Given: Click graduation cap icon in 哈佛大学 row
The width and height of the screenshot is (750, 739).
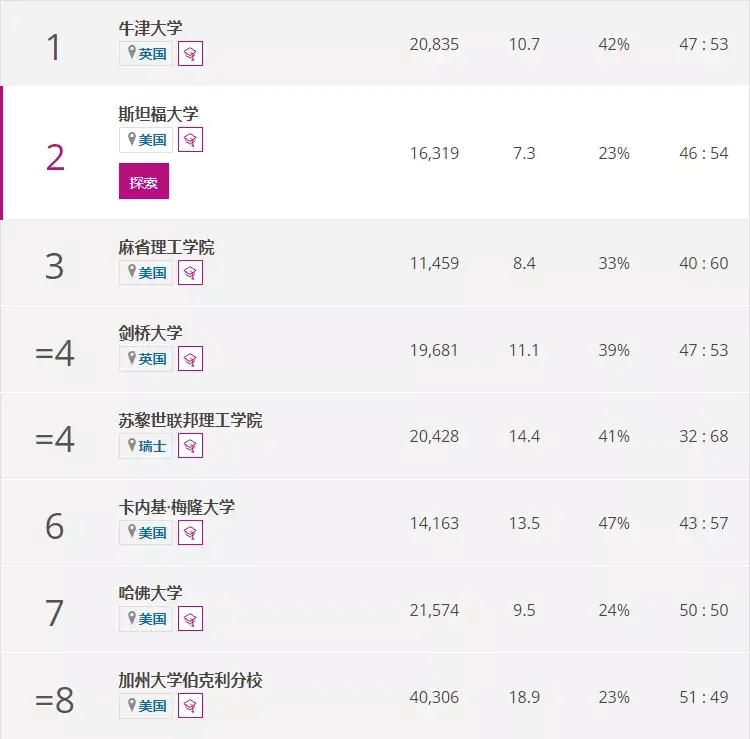Looking at the screenshot, I should (190, 619).
